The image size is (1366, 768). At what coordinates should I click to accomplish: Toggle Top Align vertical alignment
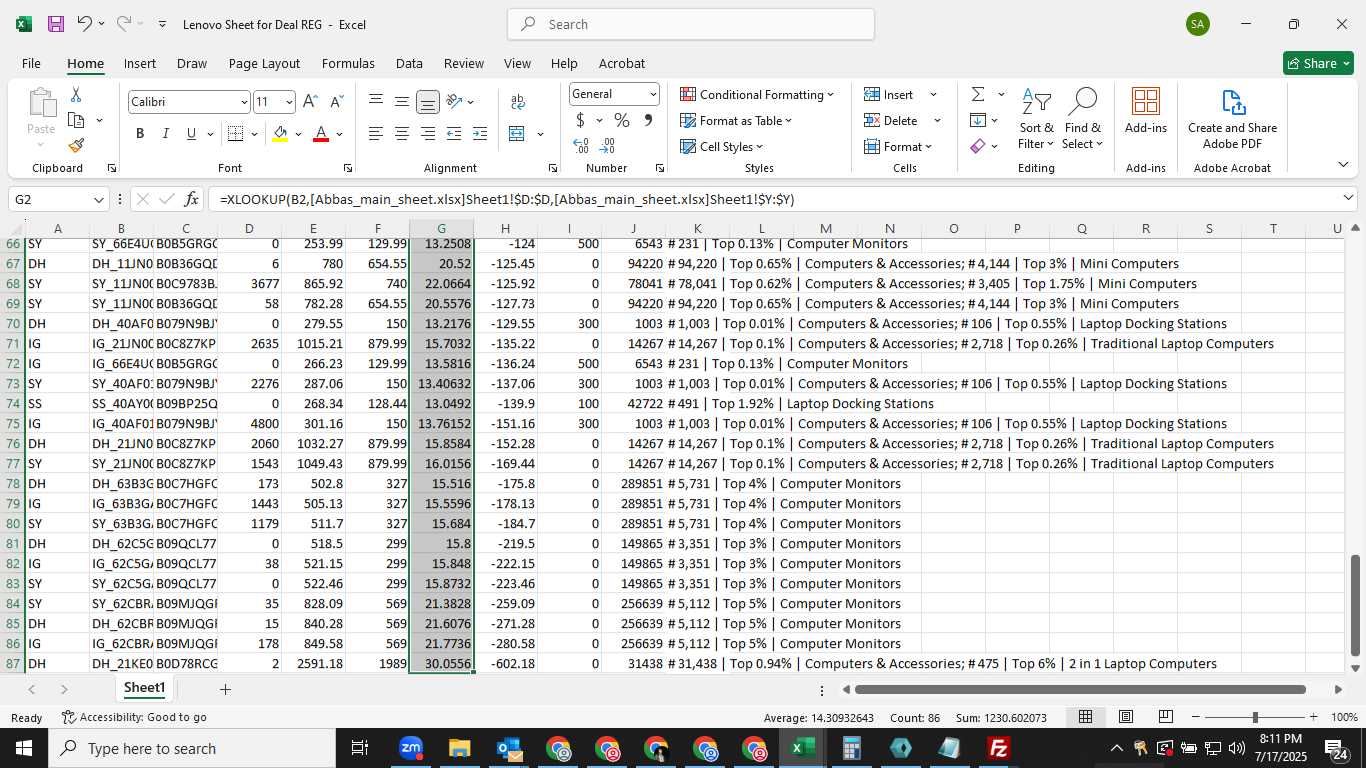[x=376, y=101]
